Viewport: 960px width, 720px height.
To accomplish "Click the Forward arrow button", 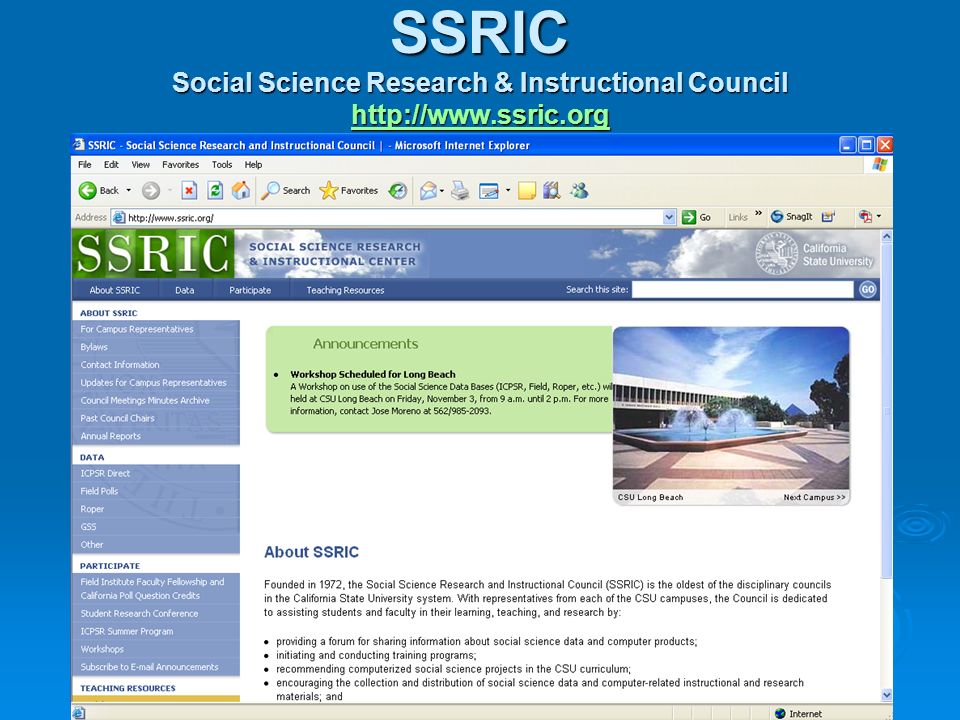I will click(151, 191).
